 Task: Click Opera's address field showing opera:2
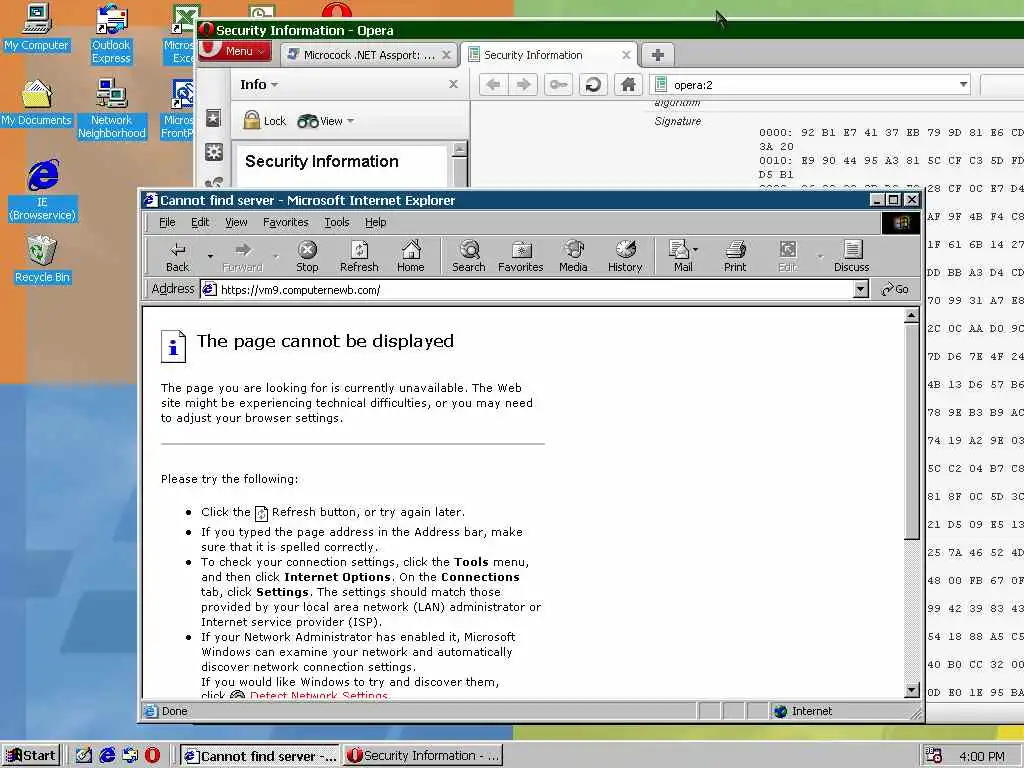coord(810,84)
